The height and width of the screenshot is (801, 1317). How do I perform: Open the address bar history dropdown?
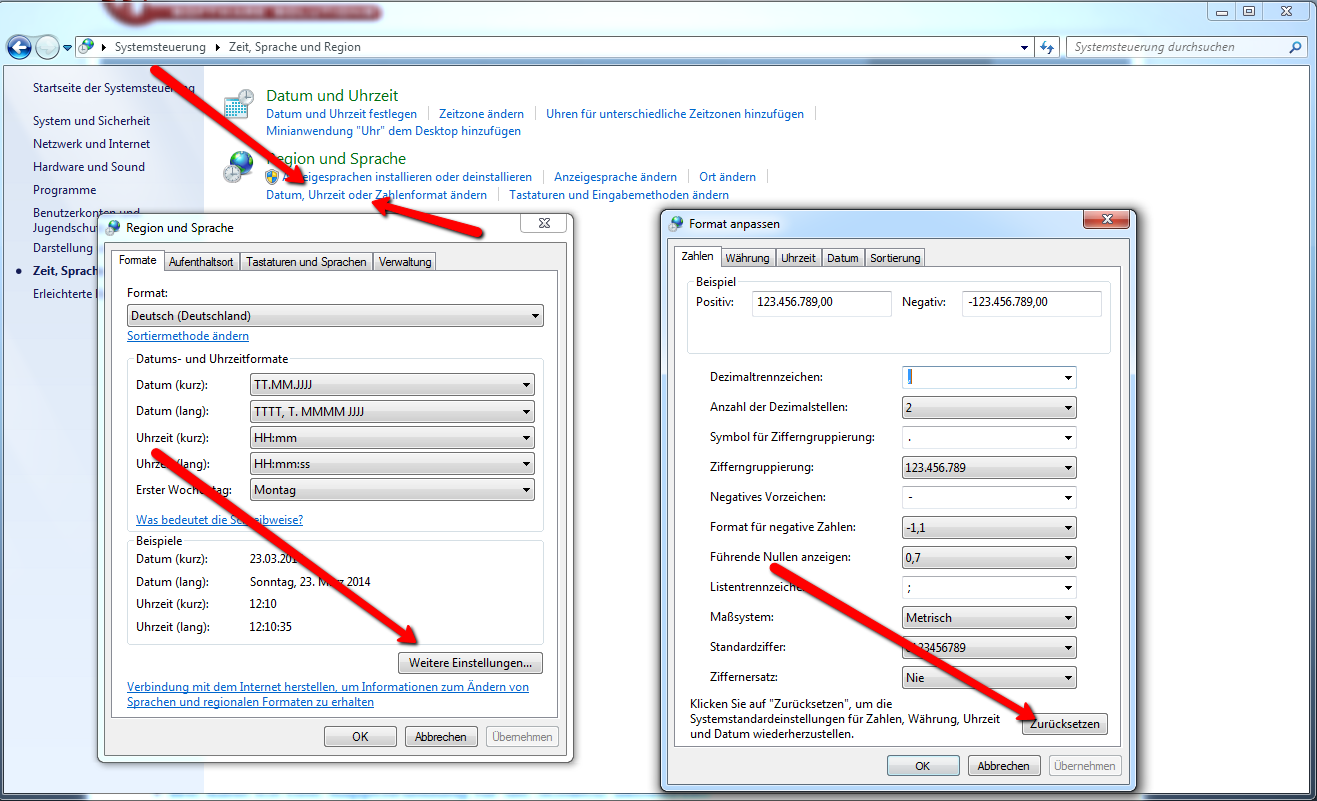[1024, 47]
